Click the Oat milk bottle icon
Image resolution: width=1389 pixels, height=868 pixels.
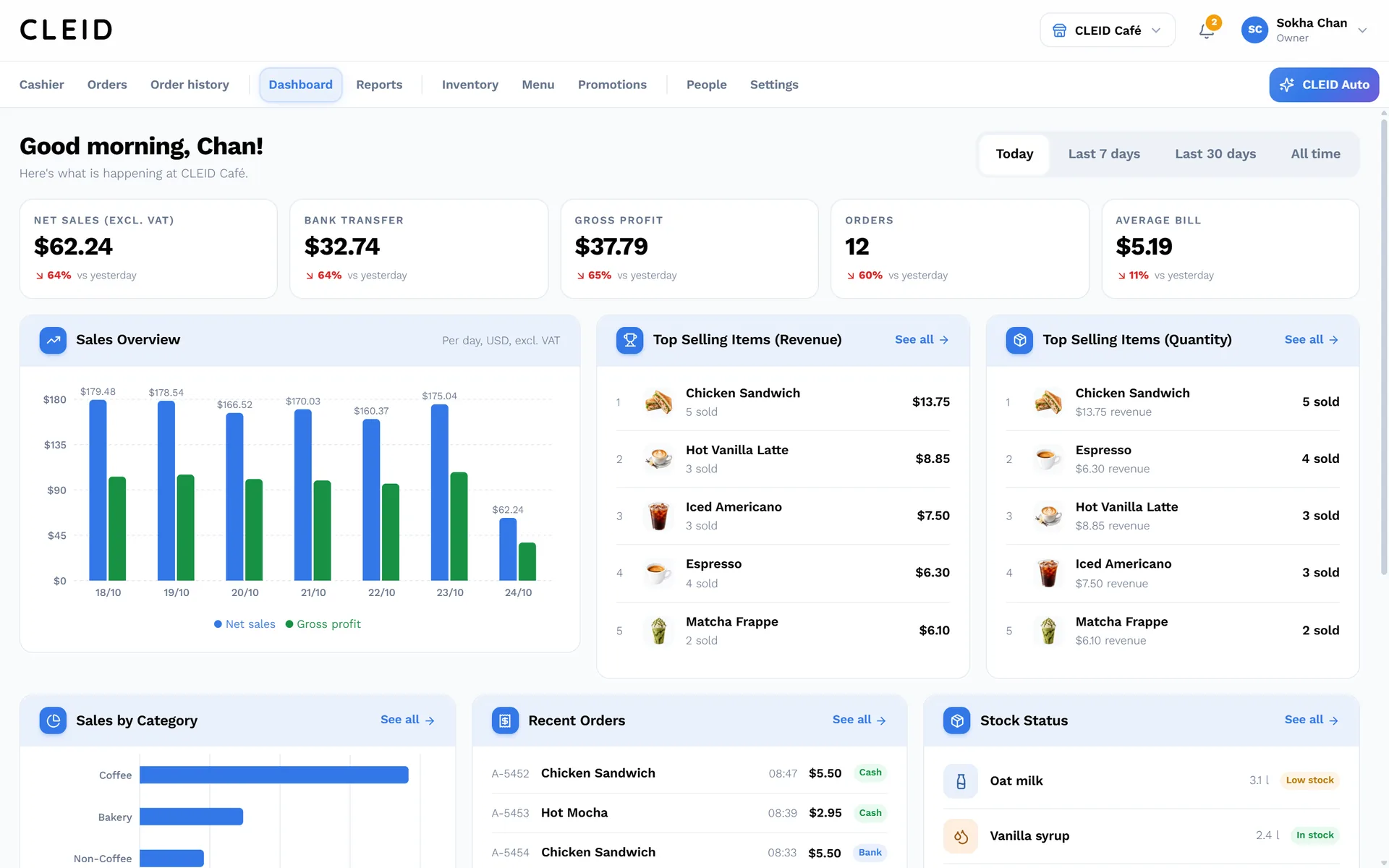961,781
